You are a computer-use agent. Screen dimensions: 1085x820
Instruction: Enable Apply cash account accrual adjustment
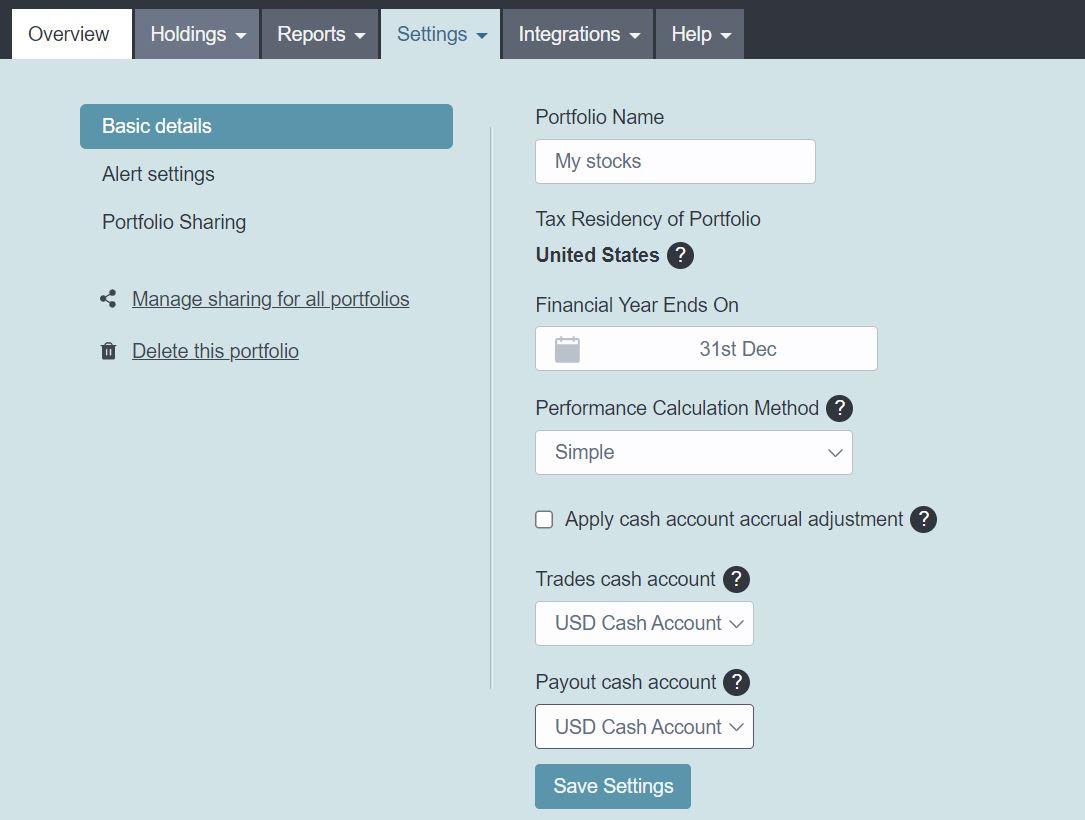(544, 519)
